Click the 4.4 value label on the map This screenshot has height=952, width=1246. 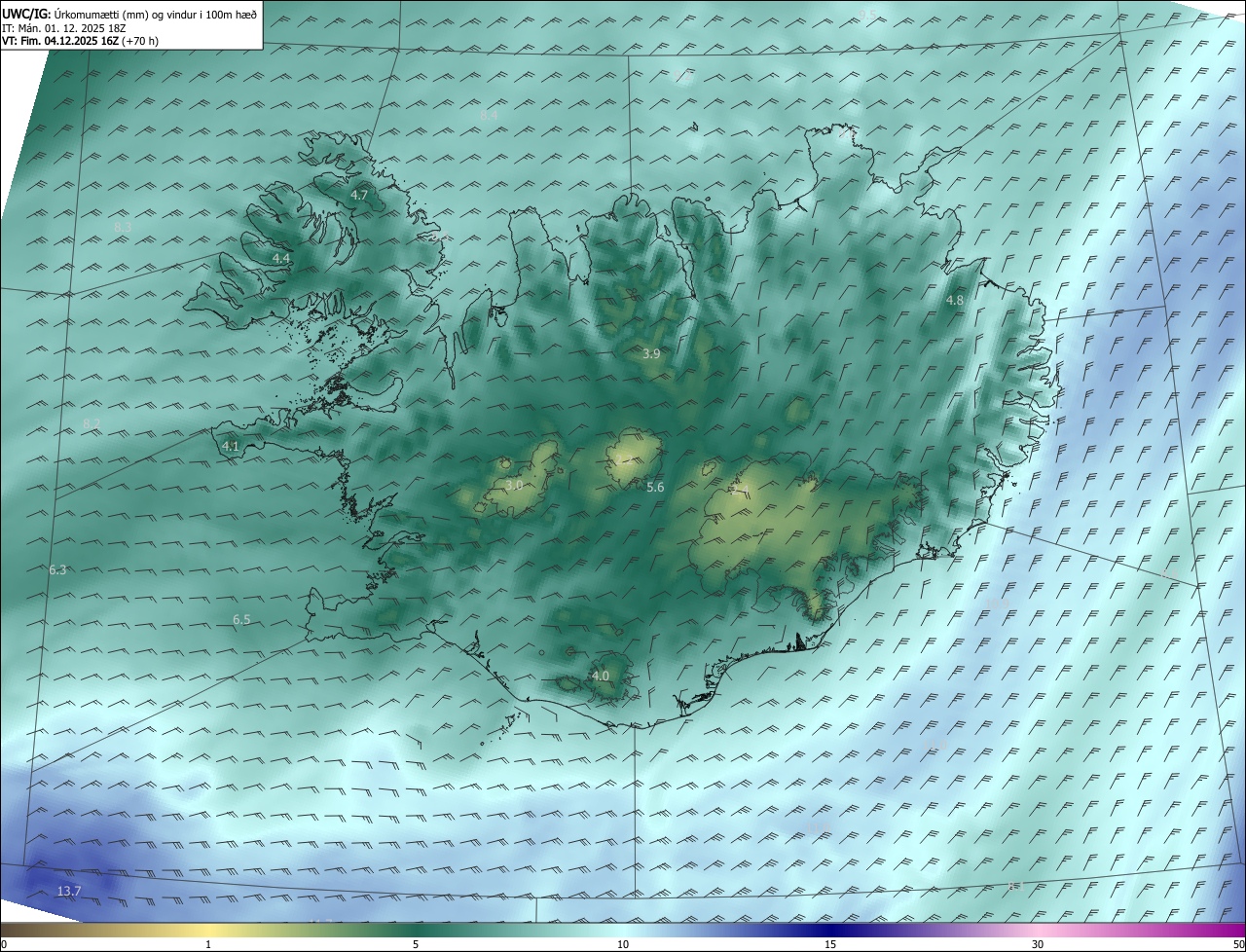(x=281, y=258)
